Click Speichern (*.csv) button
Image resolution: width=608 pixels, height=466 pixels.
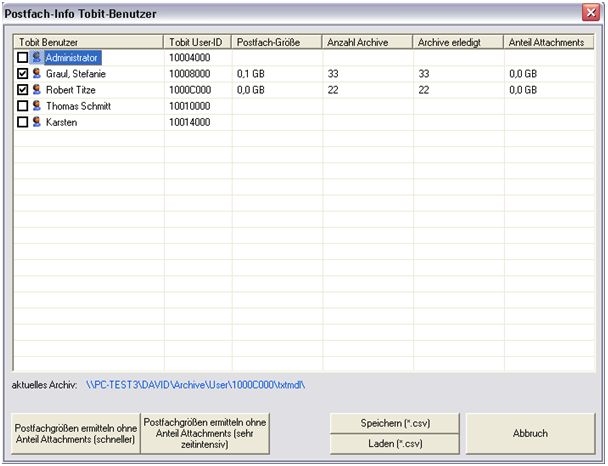click(x=395, y=423)
